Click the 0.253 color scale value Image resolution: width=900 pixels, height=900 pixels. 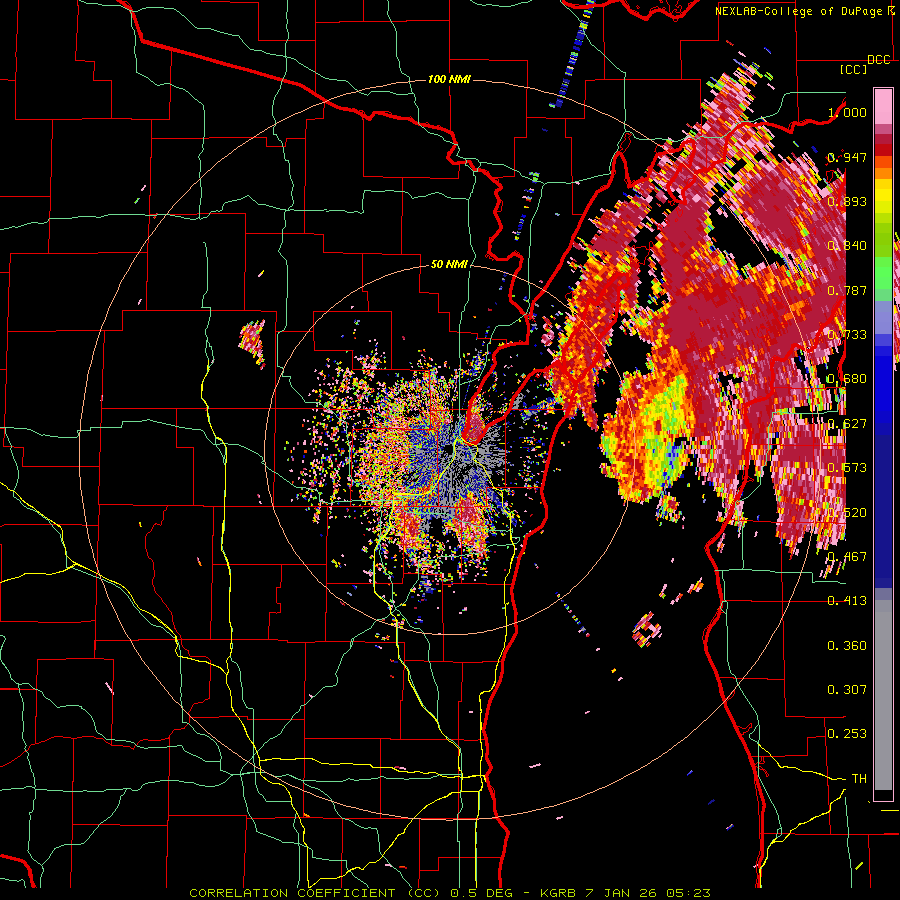click(847, 734)
